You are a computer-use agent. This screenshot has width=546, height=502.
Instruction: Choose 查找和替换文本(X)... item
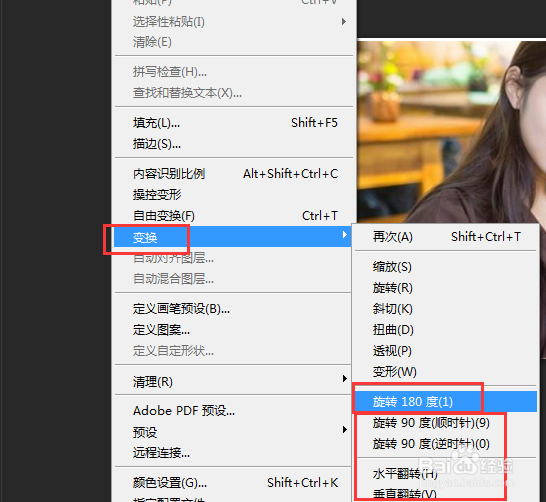click(233, 93)
